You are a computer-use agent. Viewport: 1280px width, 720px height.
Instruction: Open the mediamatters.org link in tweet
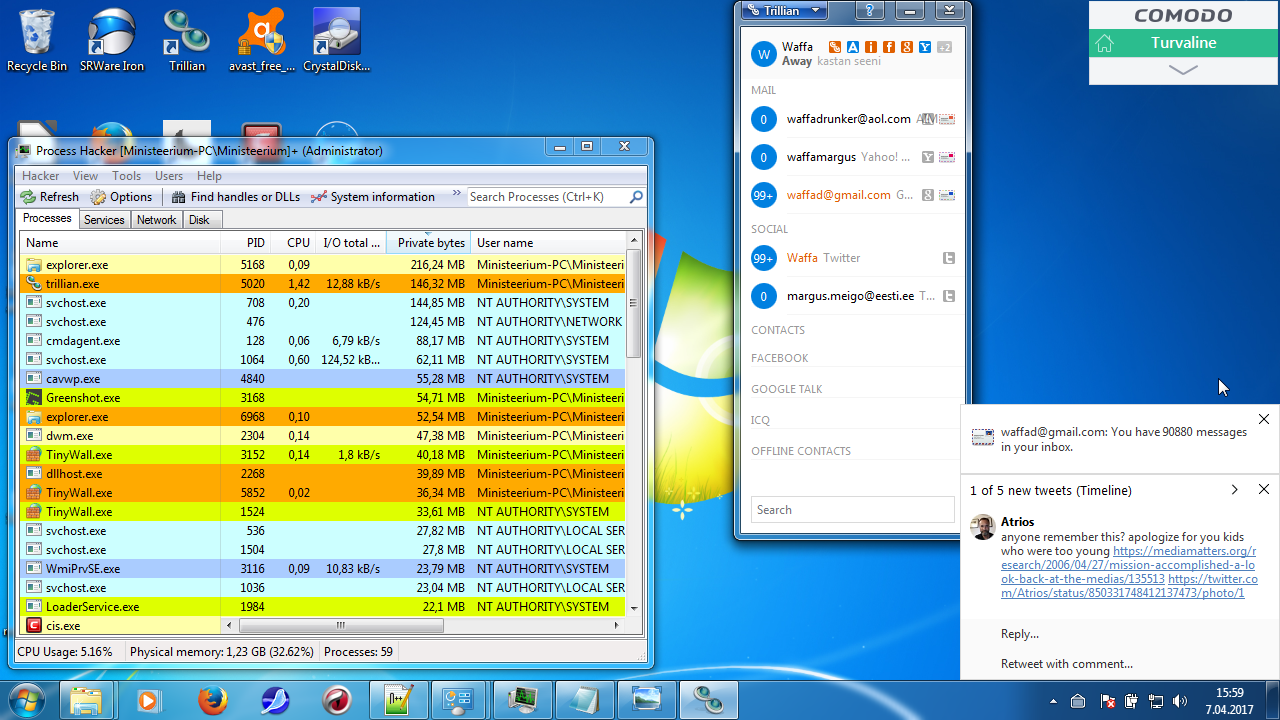point(1184,551)
